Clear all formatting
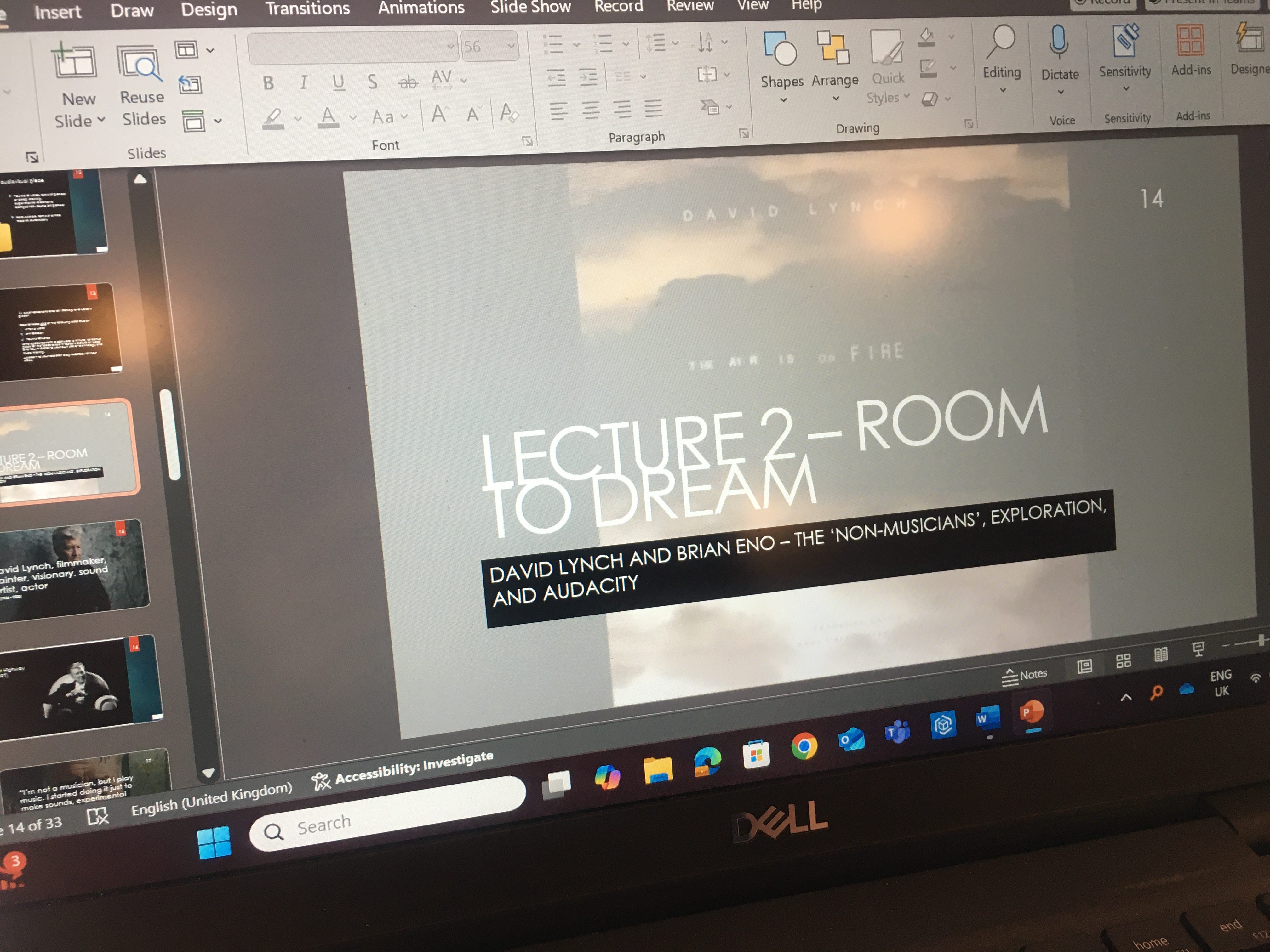This screenshot has height=952, width=1270. point(509,112)
